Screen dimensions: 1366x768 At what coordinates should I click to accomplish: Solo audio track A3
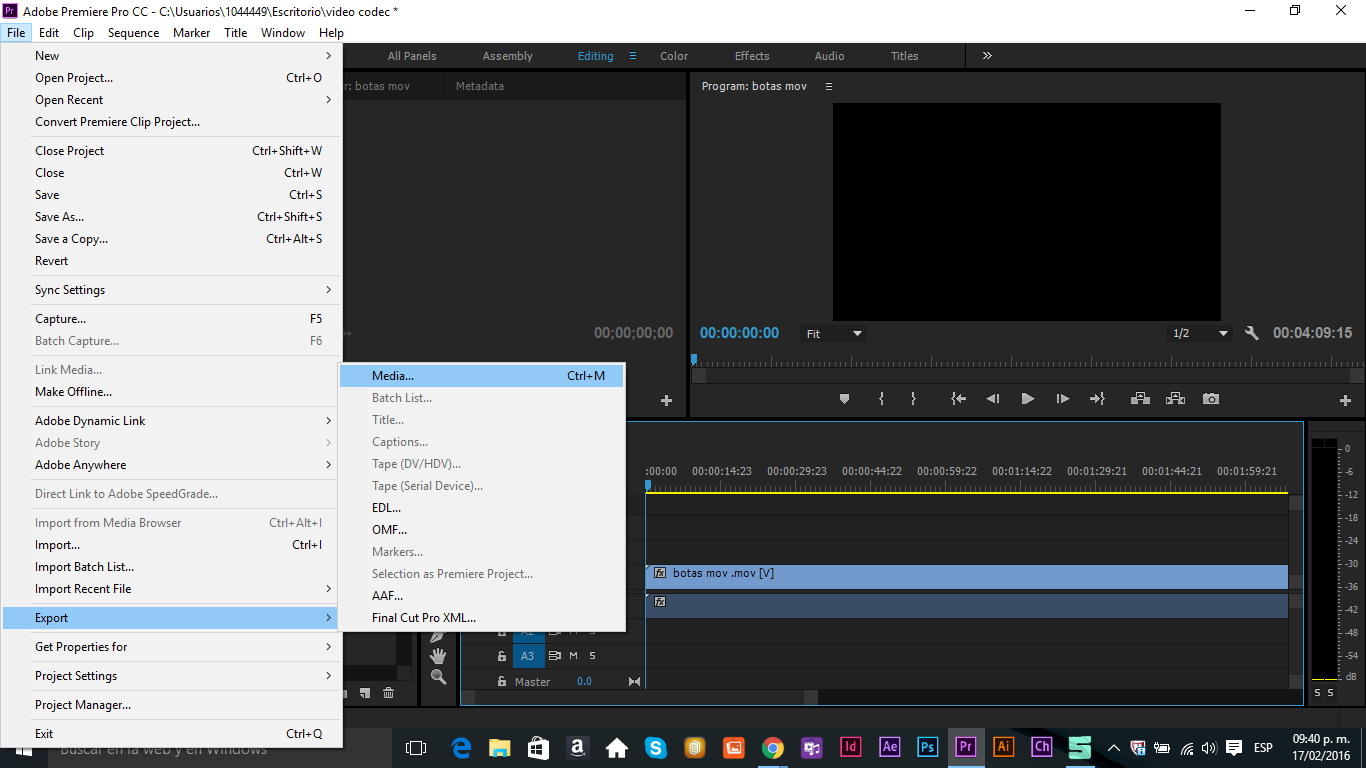(x=592, y=656)
